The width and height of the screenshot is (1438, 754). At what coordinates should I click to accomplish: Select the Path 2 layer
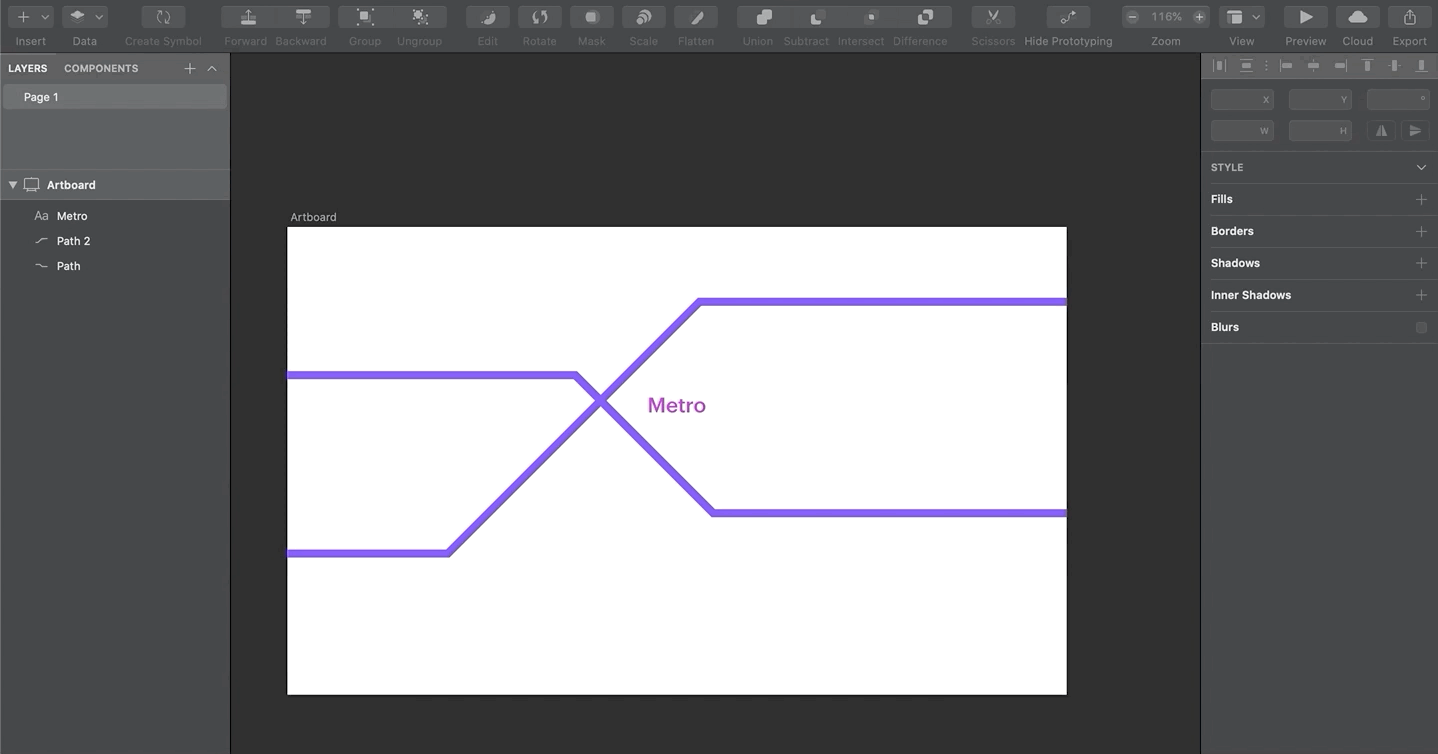coord(74,240)
